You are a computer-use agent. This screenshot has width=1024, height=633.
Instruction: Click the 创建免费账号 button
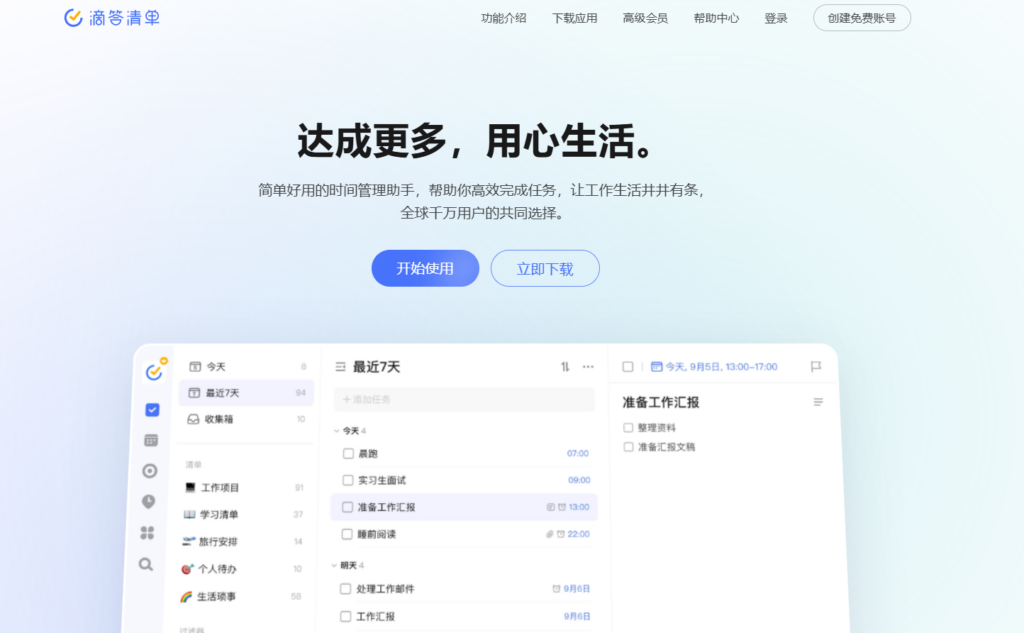pos(861,17)
